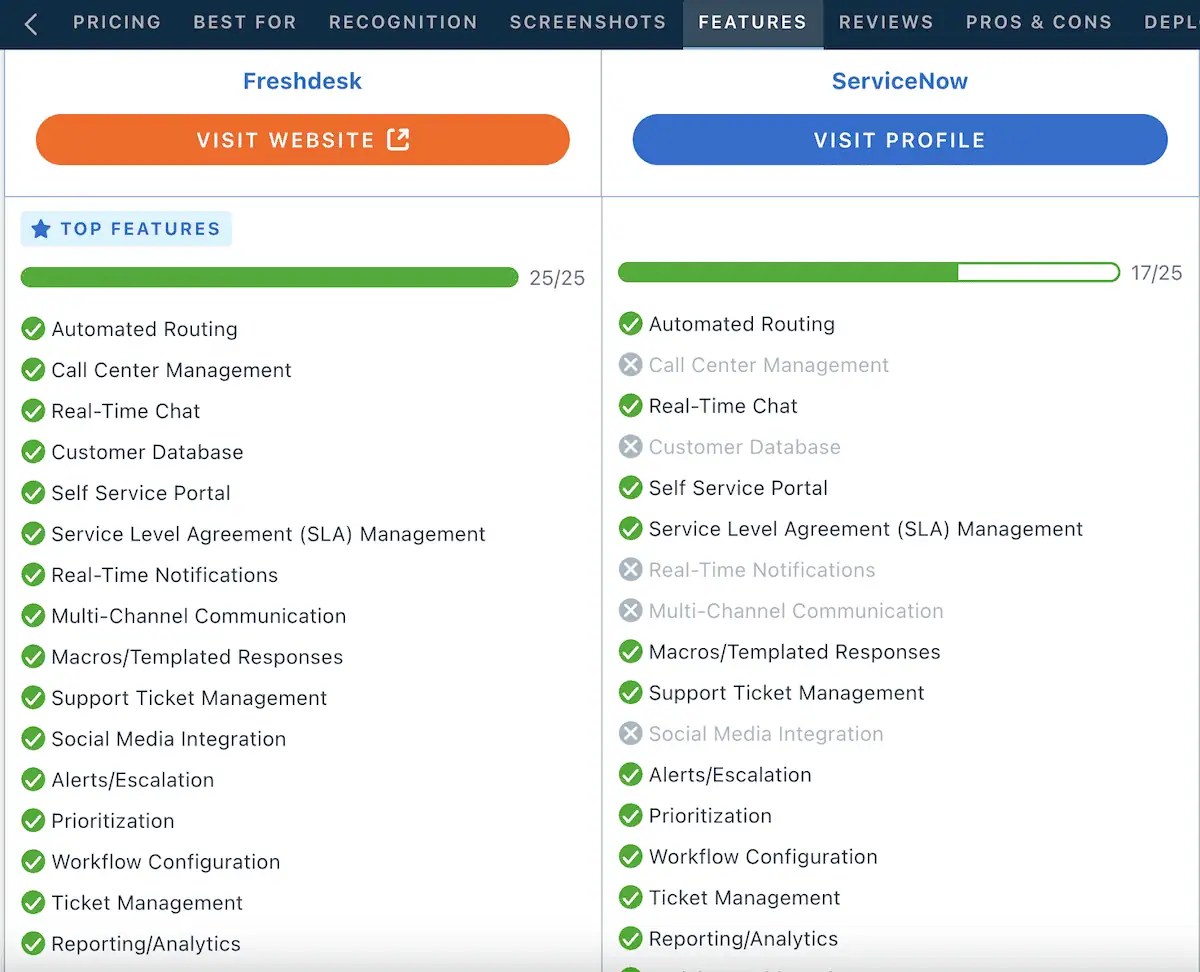The height and width of the screenshot is (972, 1200).
Task: Switch to the REVIEWS tab
Action: [885, 22]
